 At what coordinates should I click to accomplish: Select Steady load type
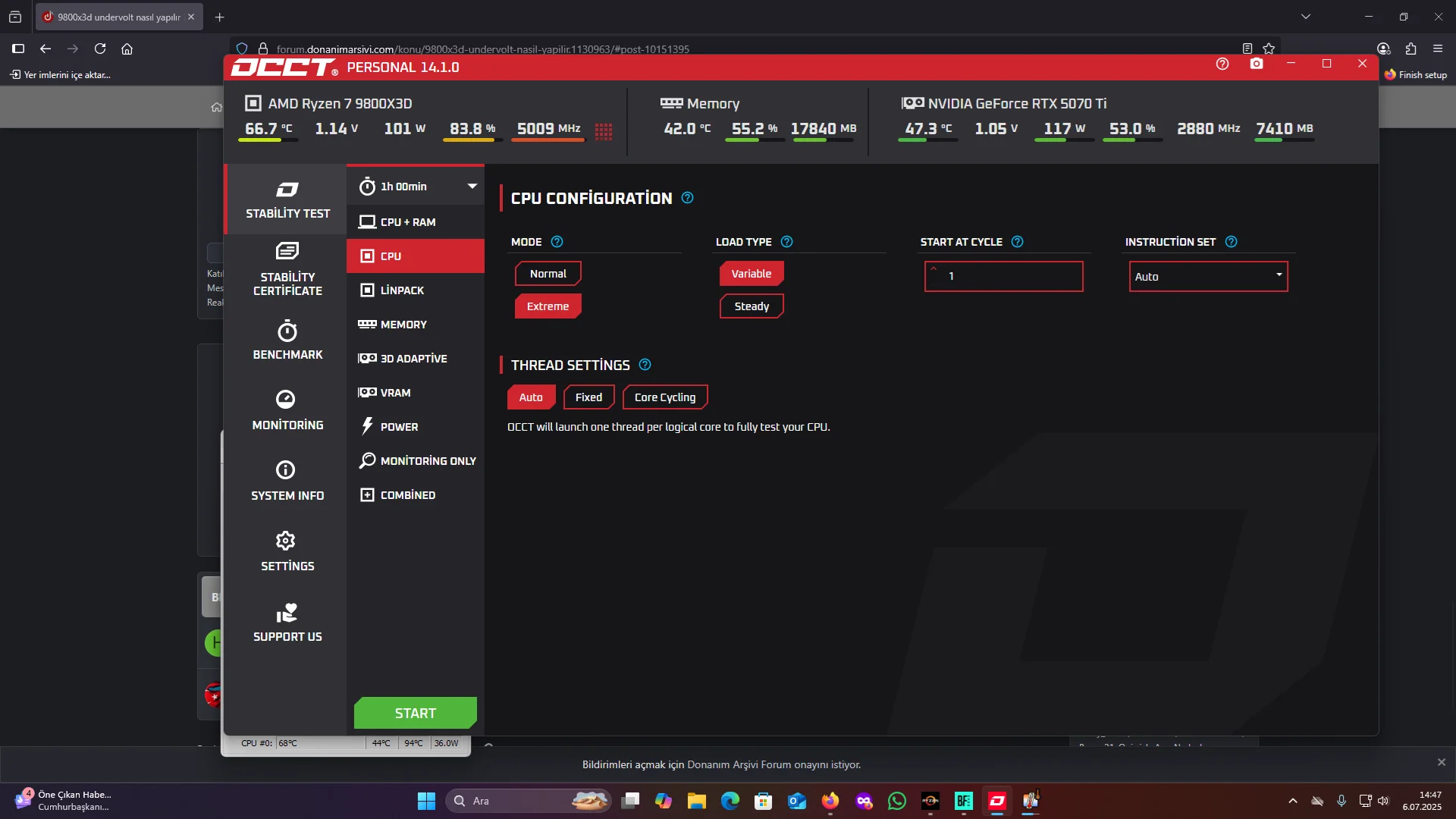pyautogui.click(x=752, y=306)
